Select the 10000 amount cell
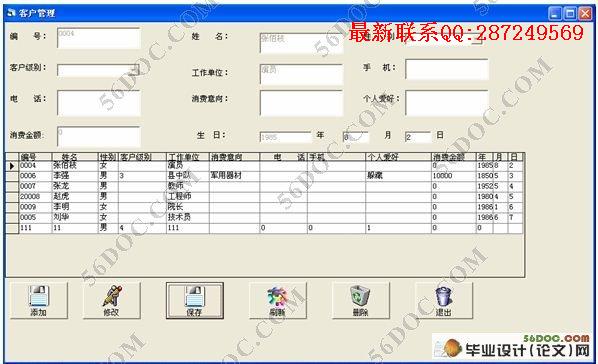Image resolution: width=598 pixels, height=364 pixels. pyautogui.click(x=453, y=176)
